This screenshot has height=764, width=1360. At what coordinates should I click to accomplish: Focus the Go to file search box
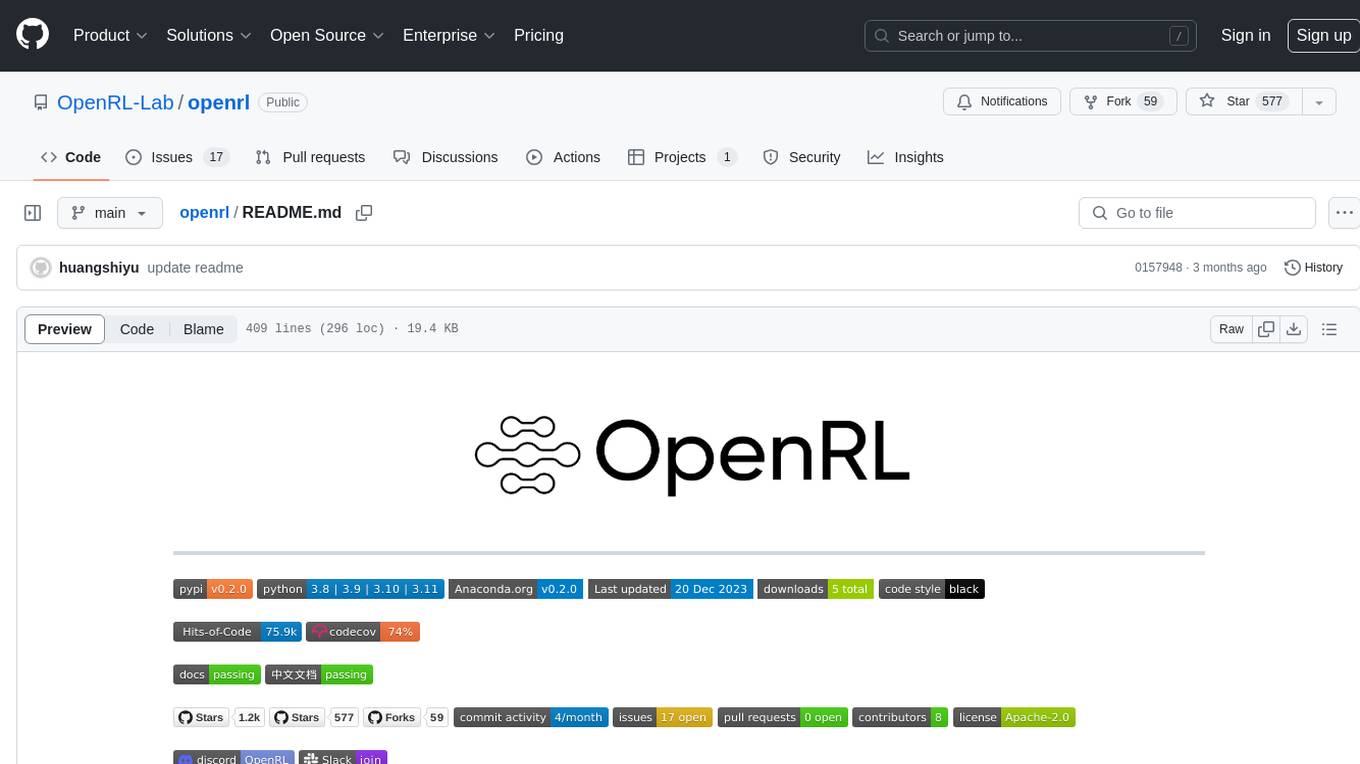coord(1197,213)
